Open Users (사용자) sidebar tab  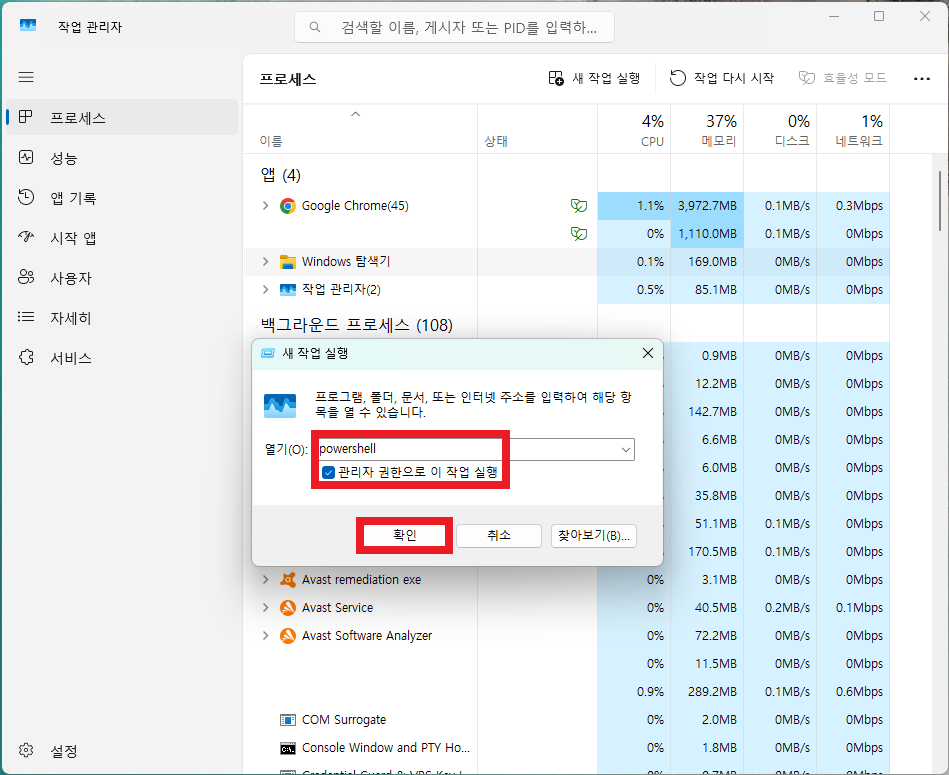coord(122,278)
